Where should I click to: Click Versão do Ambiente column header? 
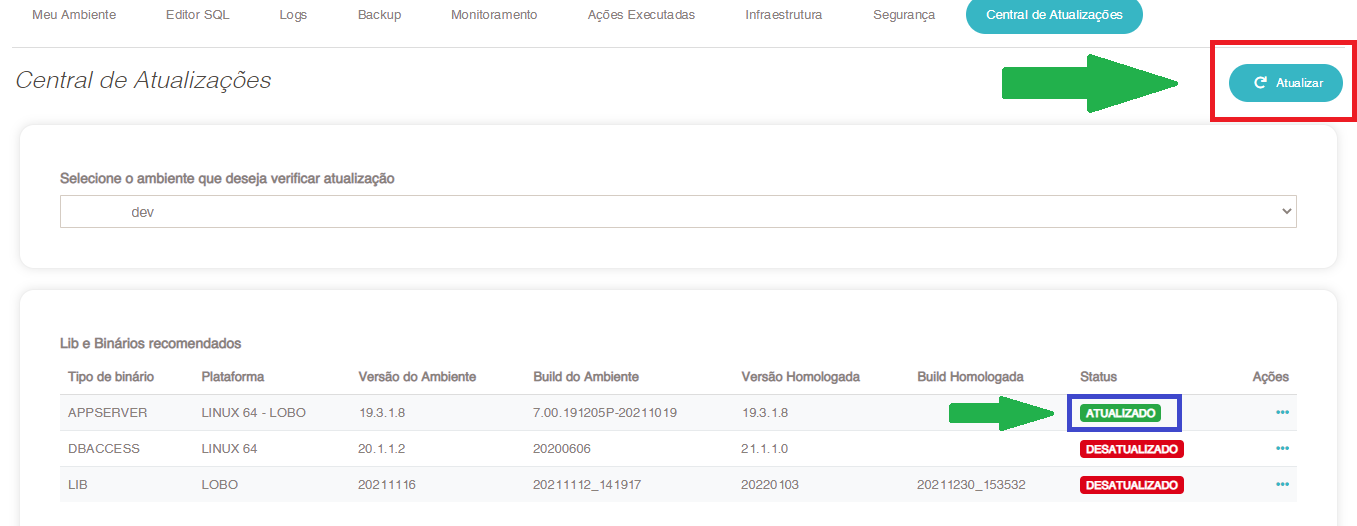[417, 377]
